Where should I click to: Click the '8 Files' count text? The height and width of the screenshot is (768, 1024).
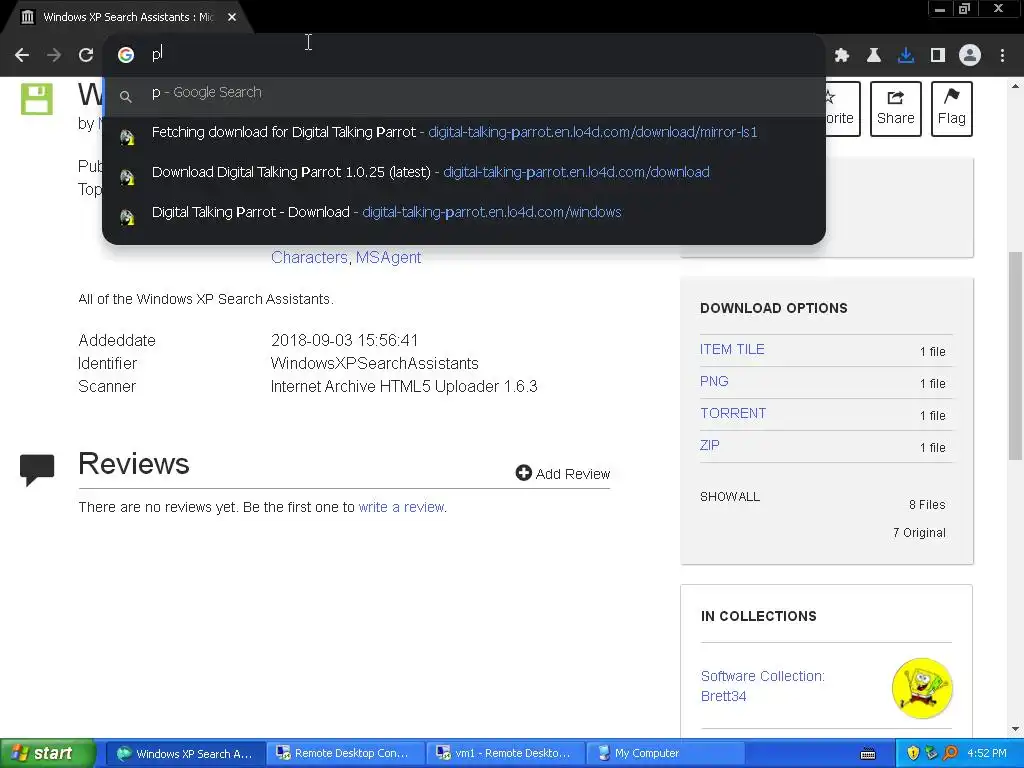click(927, 505)
